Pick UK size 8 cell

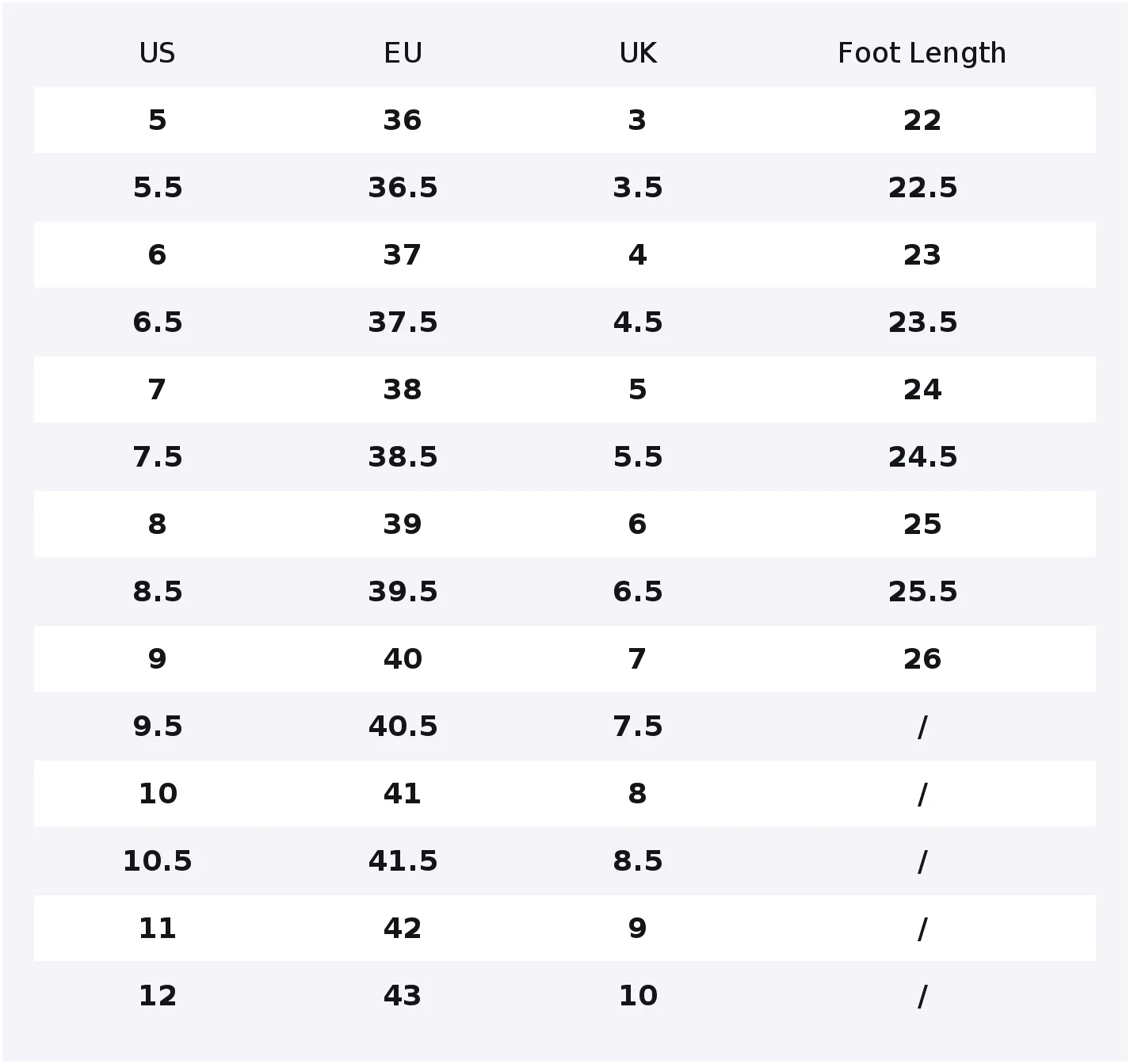[638, 794]
